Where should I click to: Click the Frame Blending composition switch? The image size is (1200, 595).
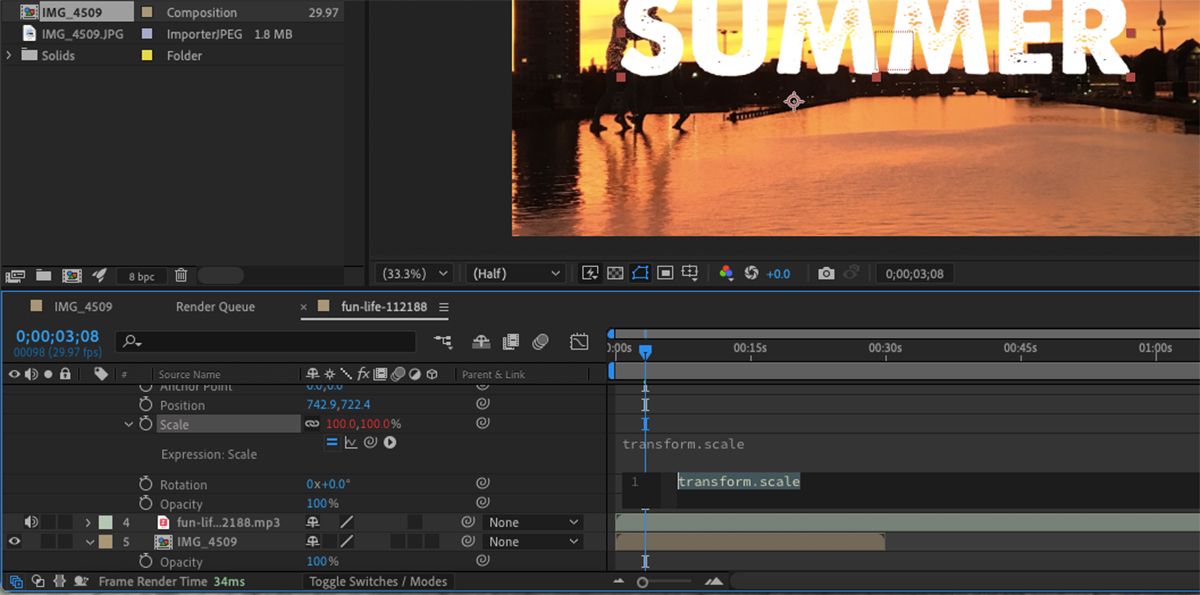point(513,341)
